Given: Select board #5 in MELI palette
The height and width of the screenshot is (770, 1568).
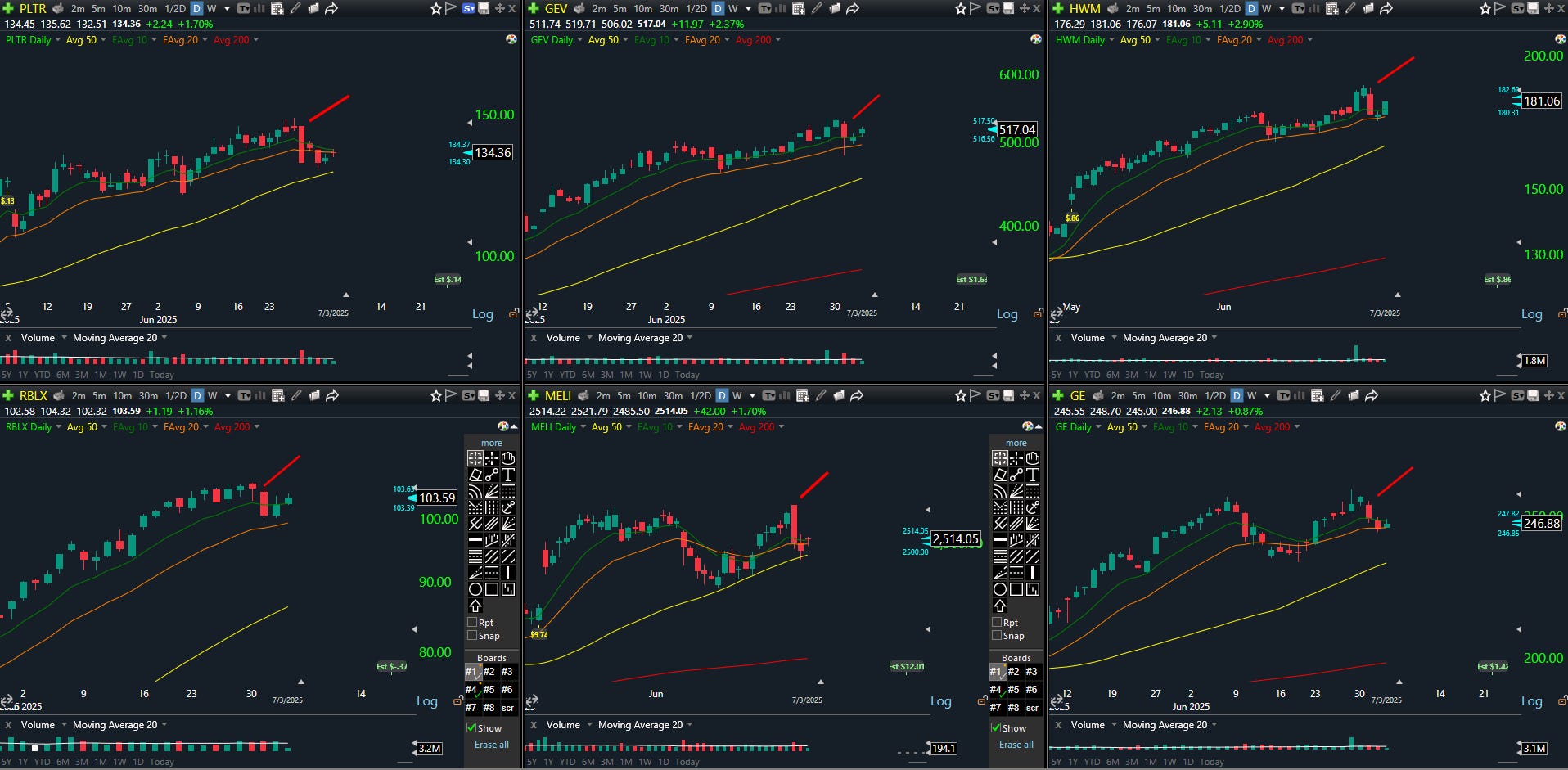Looking at the screenshot, I should (1014, 689).
